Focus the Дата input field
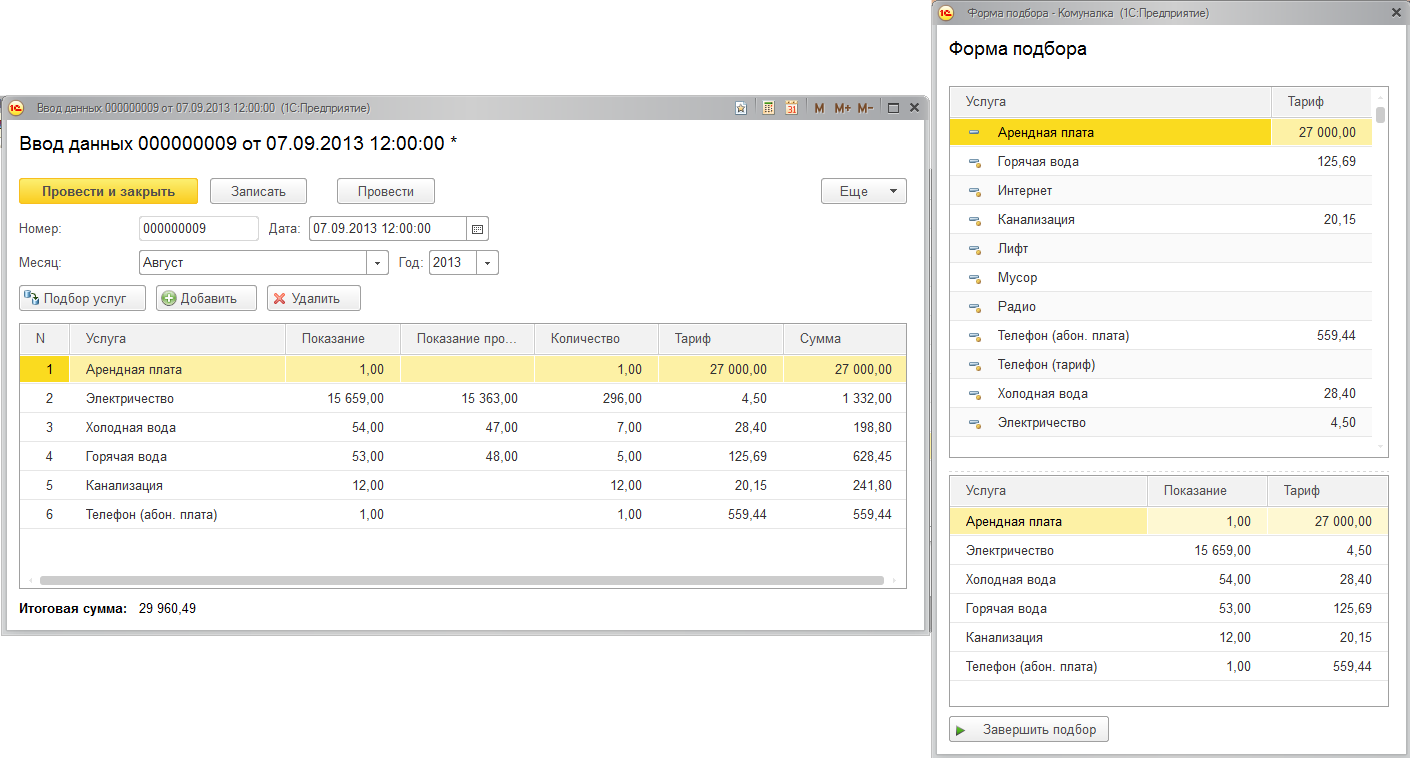This screenshot has width=1410, height=758. [x=388, y=229]
